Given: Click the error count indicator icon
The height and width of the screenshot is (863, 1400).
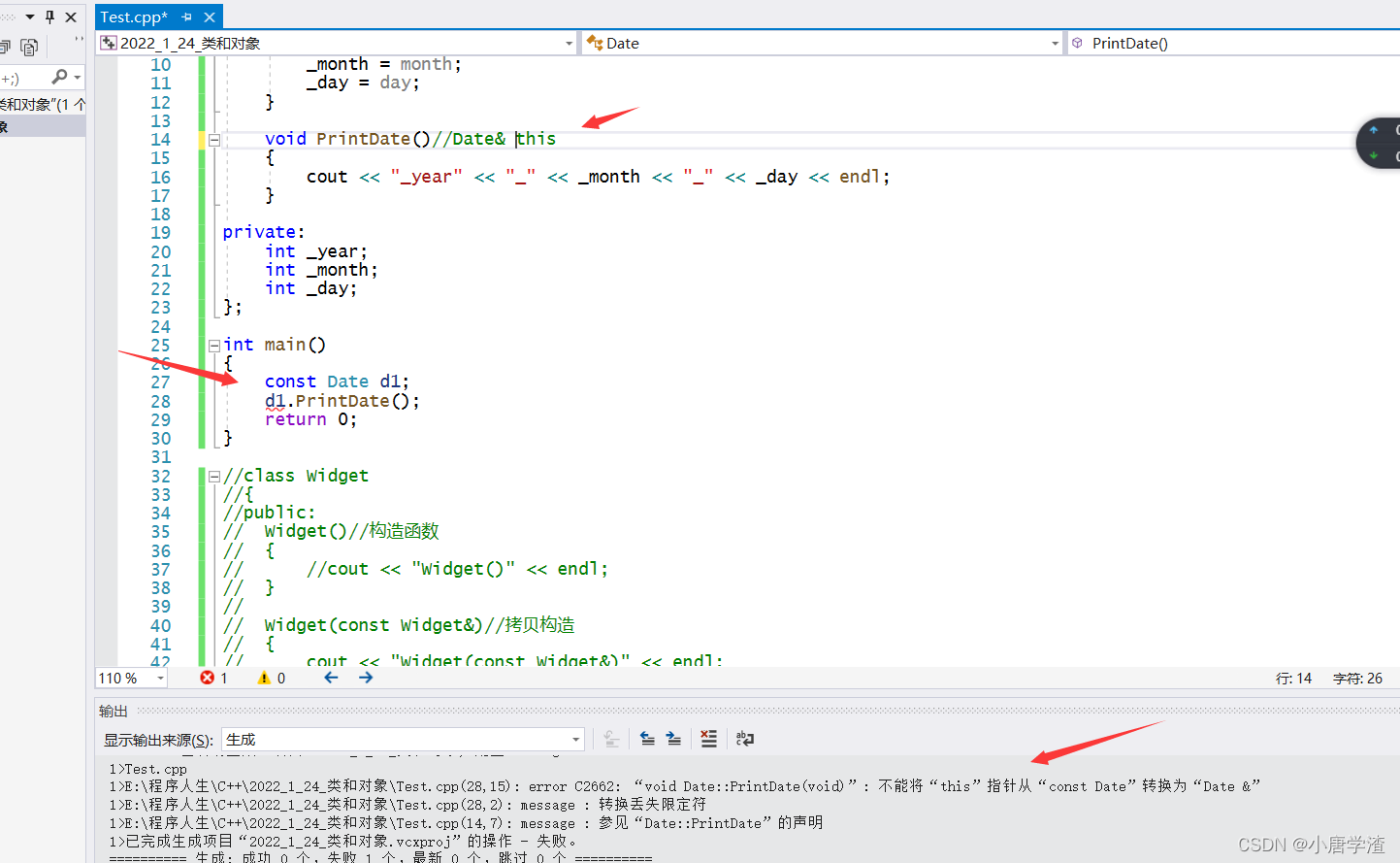Looking at the screenshot, I should click(207, 678).
